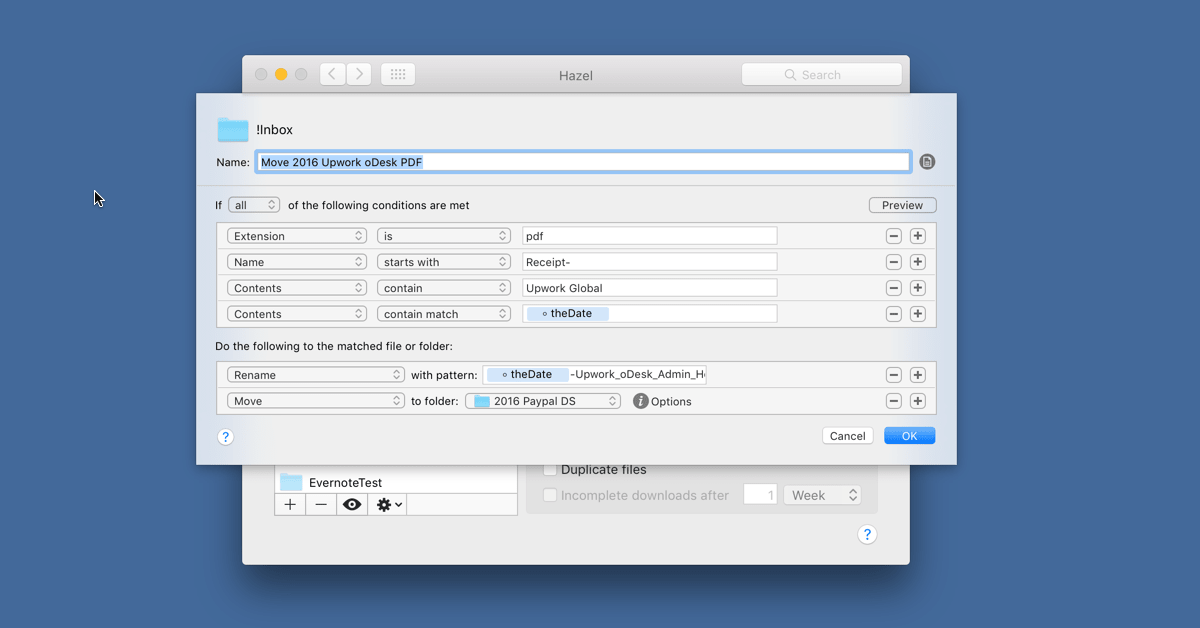Open the 2016 Paypal DS folder dropdown
This screenshot has height=628, width=1200.
543,401
